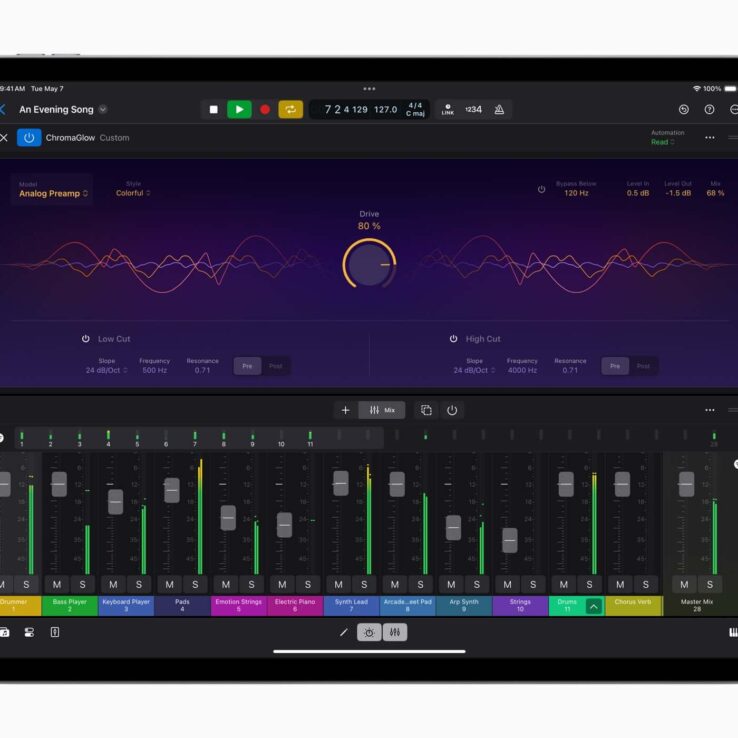Screen dimensions: 738x738
Task: Select Low Cut Pre button
Action: [x=248, y=366]
